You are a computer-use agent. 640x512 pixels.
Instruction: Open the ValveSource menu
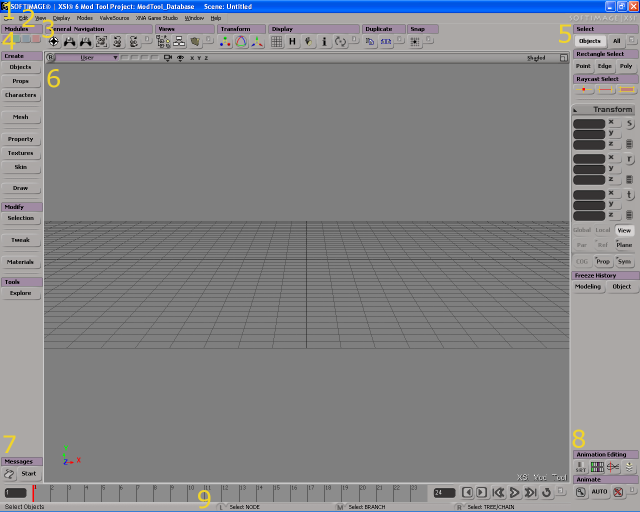click(x=114, y=18)
